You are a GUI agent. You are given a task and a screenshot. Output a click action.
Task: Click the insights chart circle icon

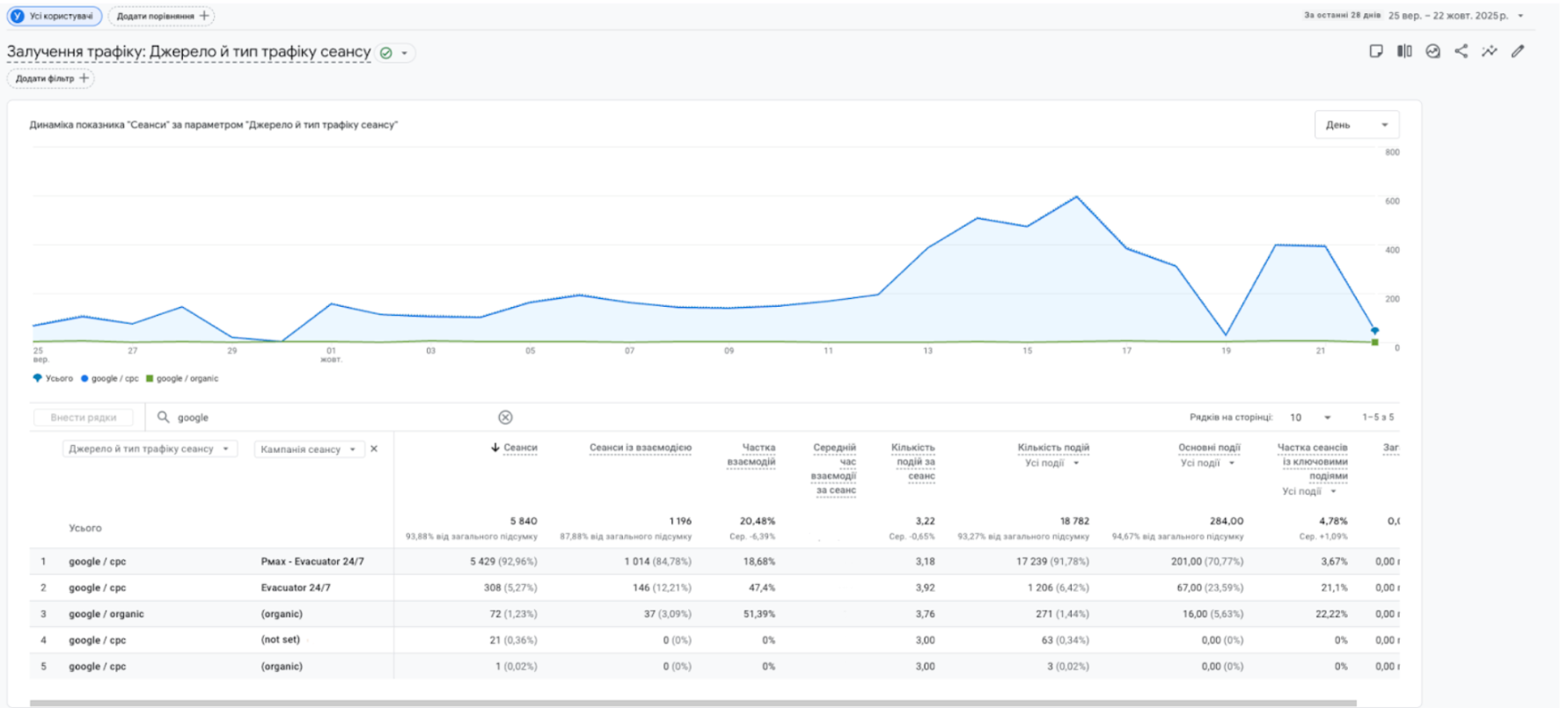[1432, 51]
